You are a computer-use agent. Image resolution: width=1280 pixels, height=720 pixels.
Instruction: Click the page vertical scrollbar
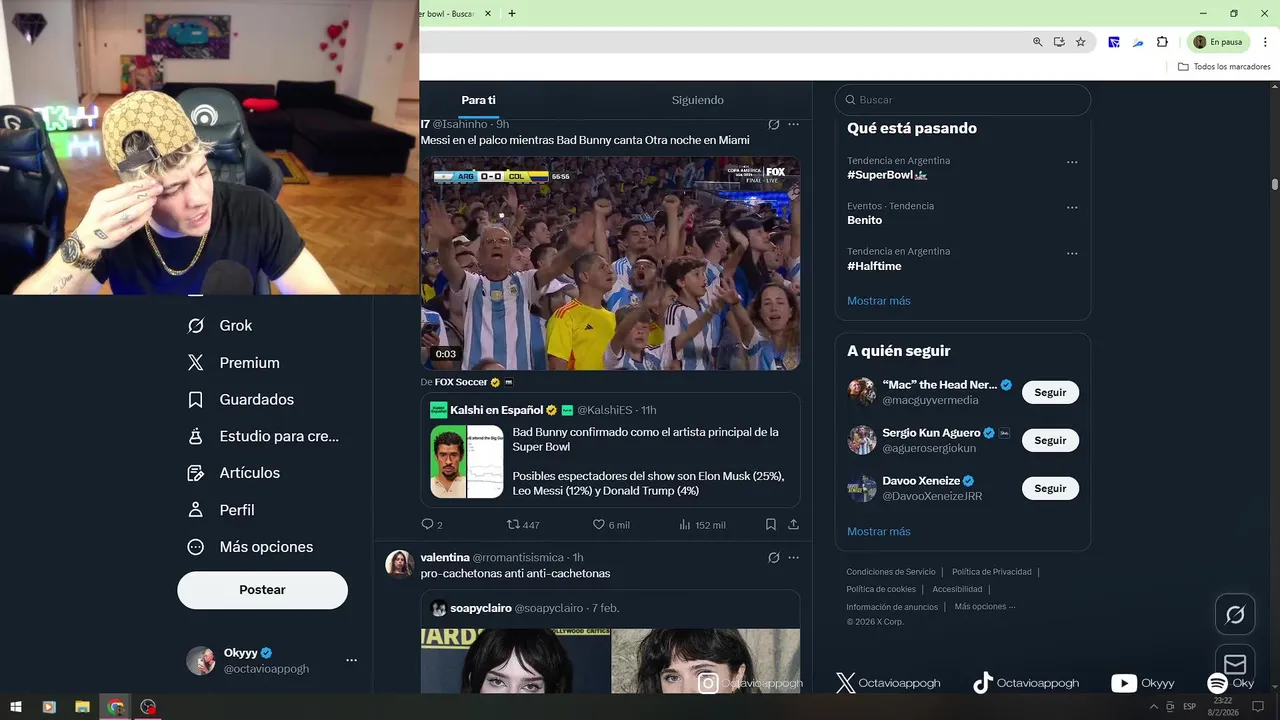point(1275,184)
